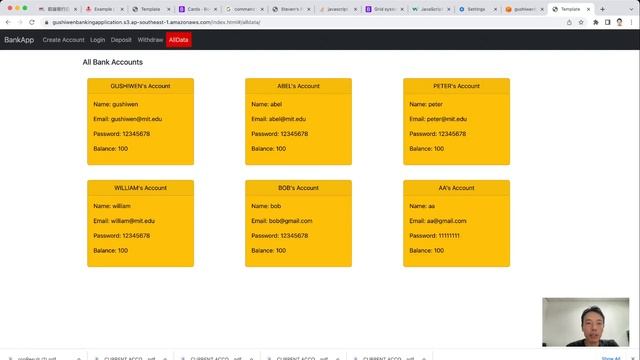The width and height of the screenshot is (640, 360).
Task: Expand the tab search chevron
Action: click(631, 9)
